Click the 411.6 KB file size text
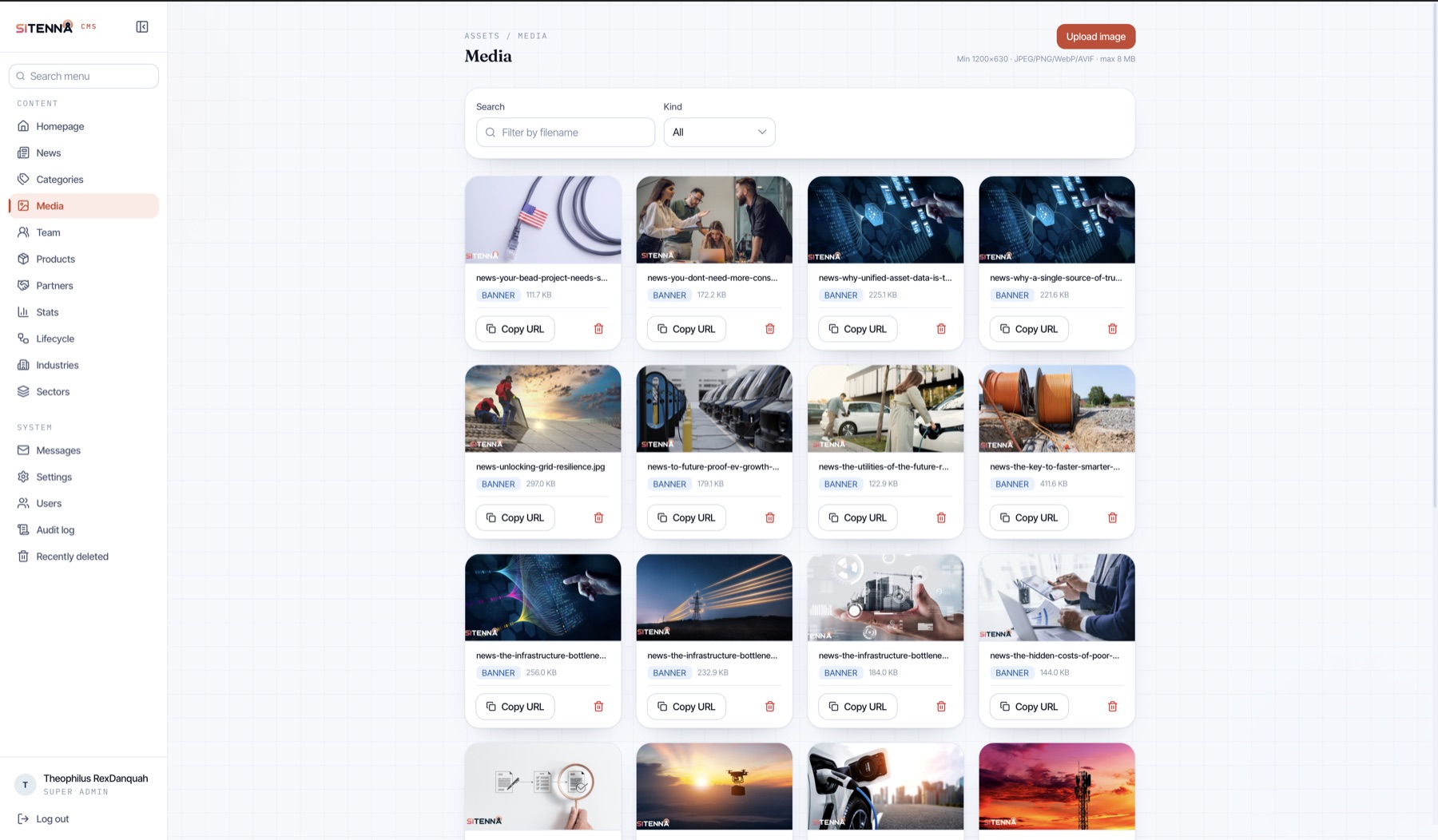This screenshot has width=1438, height=840. 1054,484
